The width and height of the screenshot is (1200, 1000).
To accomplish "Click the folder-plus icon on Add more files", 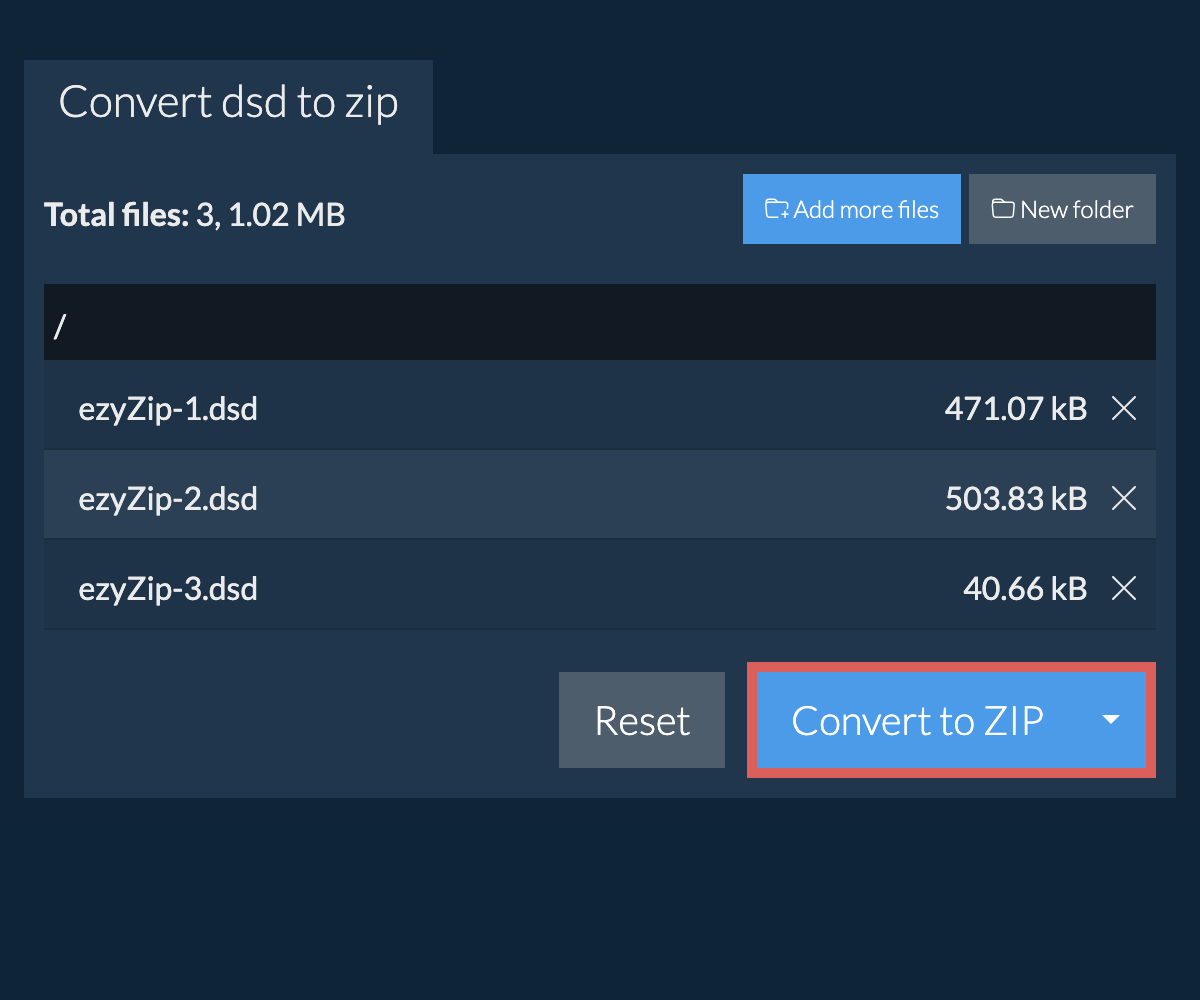I will click(x=777, y=209).
